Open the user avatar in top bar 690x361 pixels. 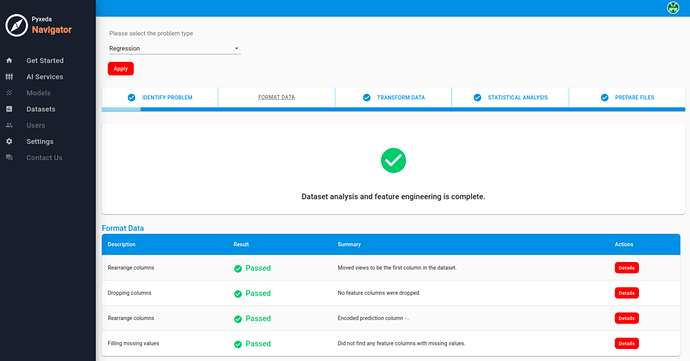pos(673,8)
